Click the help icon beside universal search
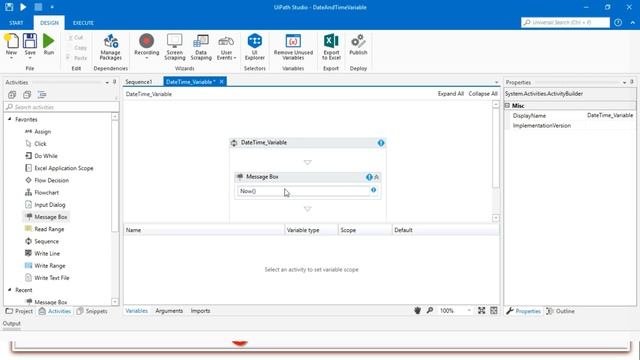The width and height of the screenshot is (640, 360). pyautogui.click(x=618, y=22)
